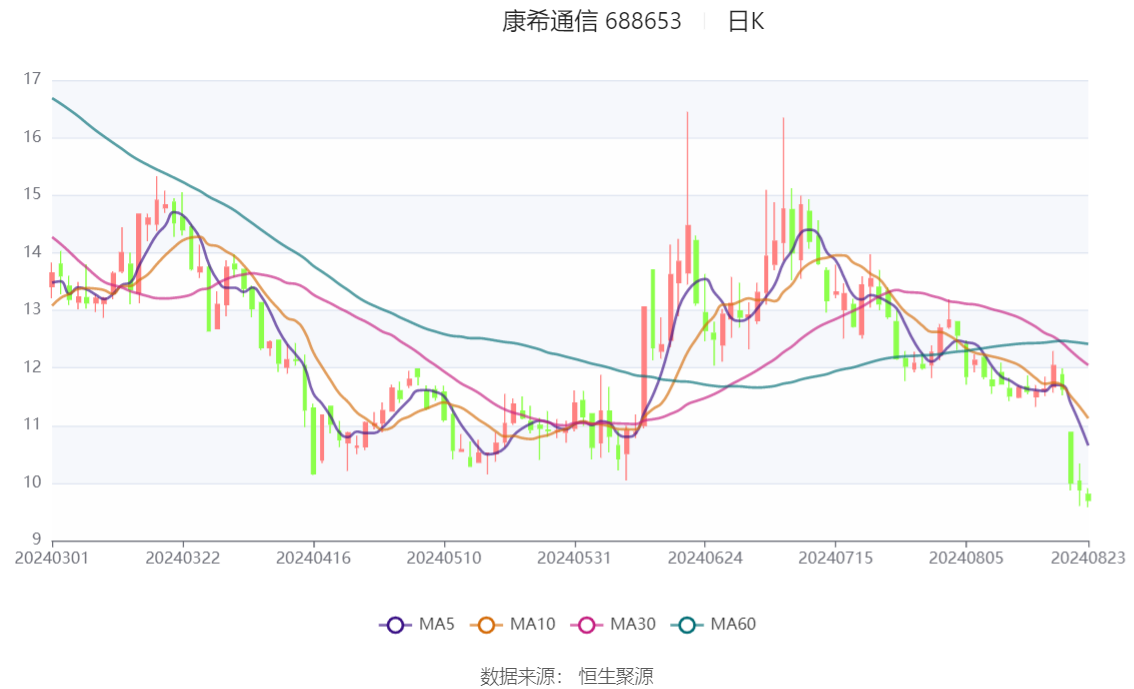The image size is (1134, 689).
Task: Select the 20240823 date axis label
Action: pos(1088,558)
